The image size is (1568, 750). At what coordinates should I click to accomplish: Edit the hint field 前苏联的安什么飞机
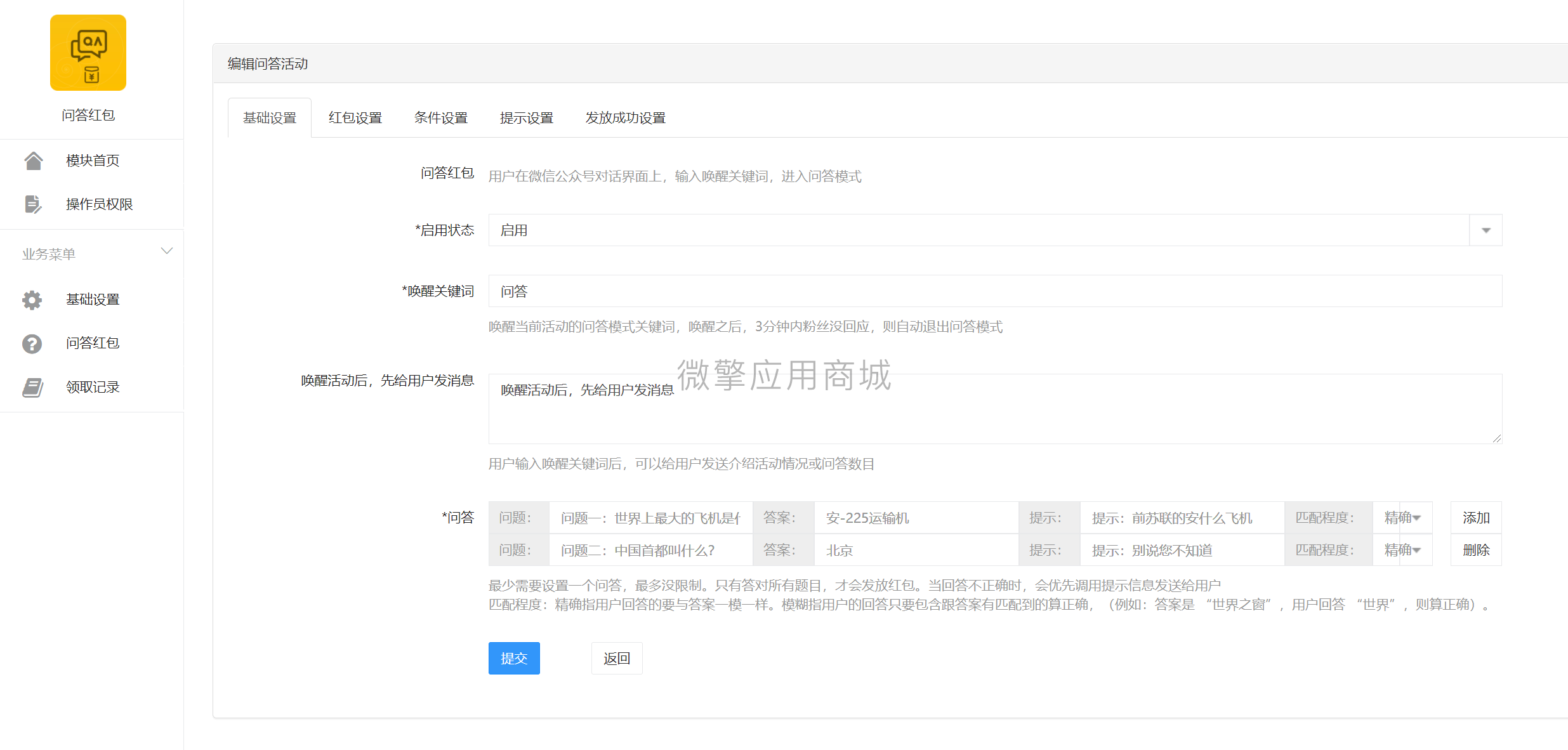[1182, 518]
